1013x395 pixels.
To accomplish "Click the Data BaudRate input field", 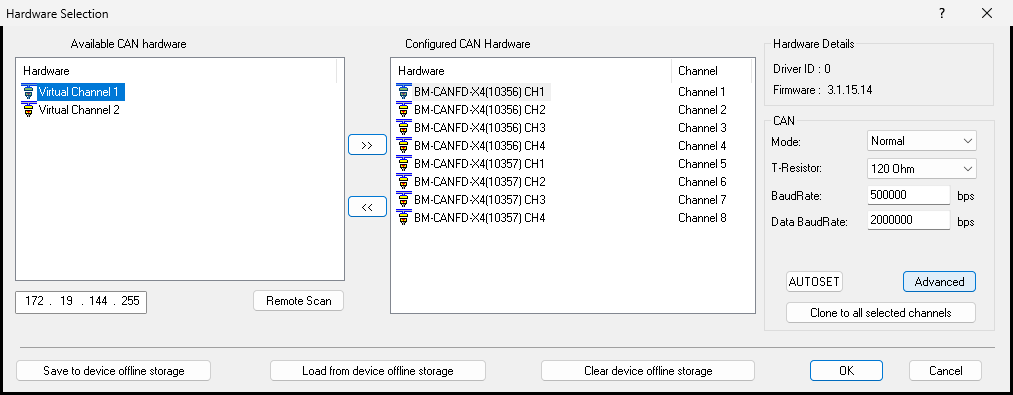I will [909, 220].
